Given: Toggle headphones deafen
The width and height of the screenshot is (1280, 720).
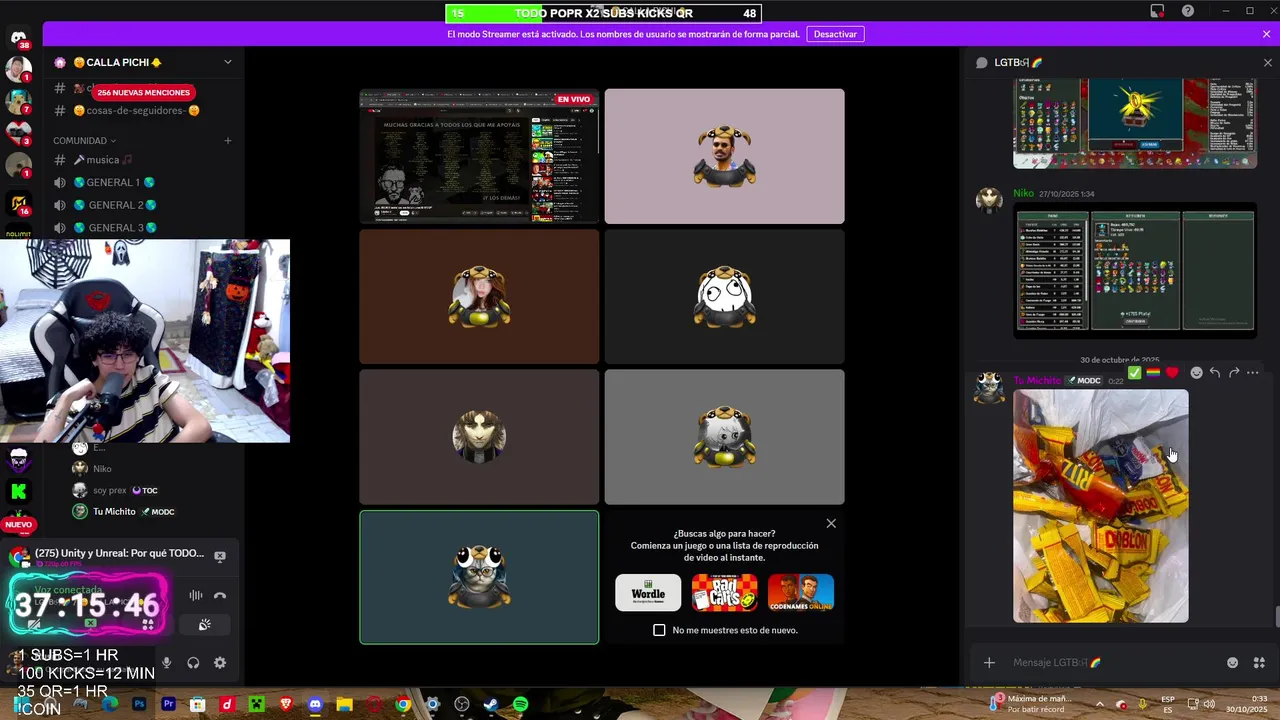Looking at the screenshot, I should click(193, 663).
